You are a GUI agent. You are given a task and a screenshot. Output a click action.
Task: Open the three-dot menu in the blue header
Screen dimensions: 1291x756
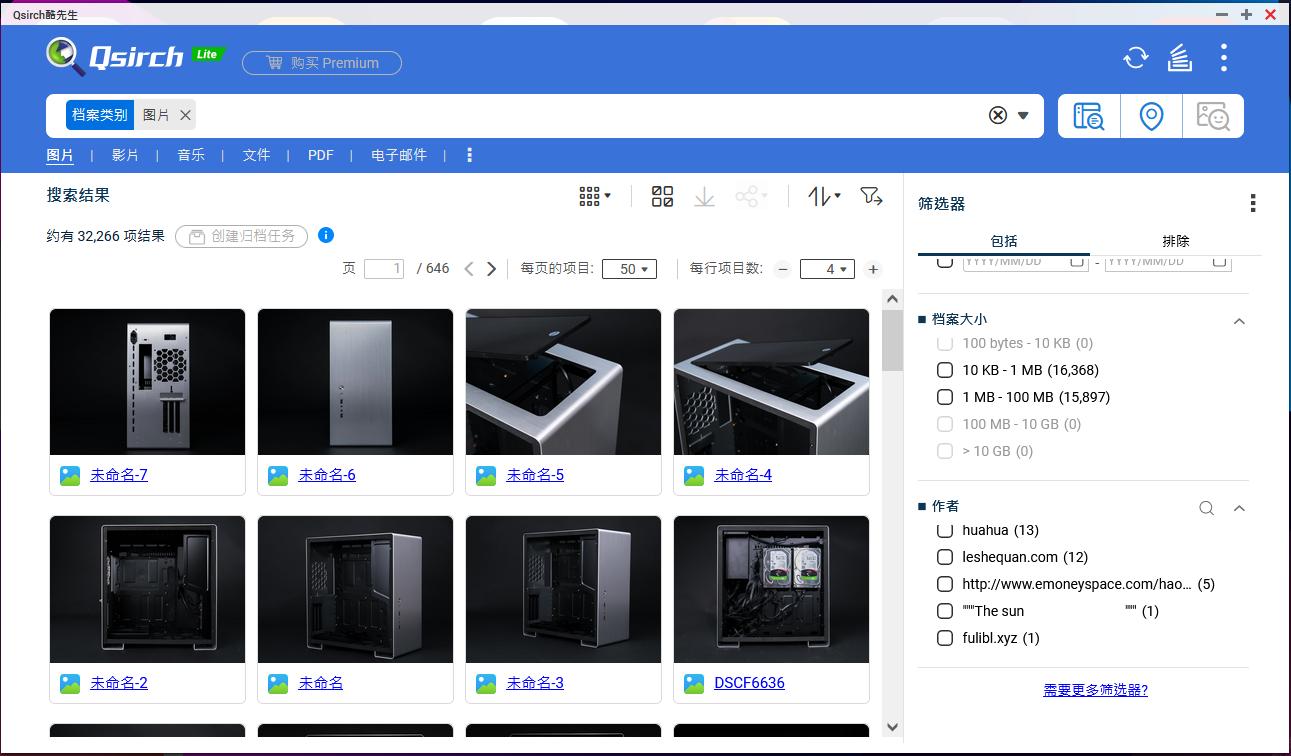1223,57
